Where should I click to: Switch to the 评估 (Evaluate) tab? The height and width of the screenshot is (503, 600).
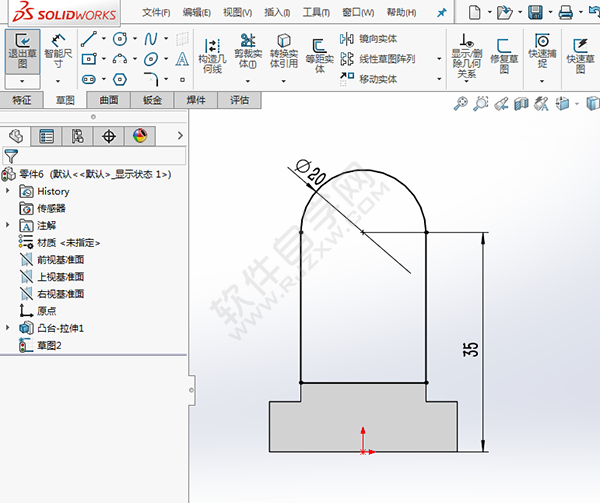pyautogui.click(x=240, y=100)
